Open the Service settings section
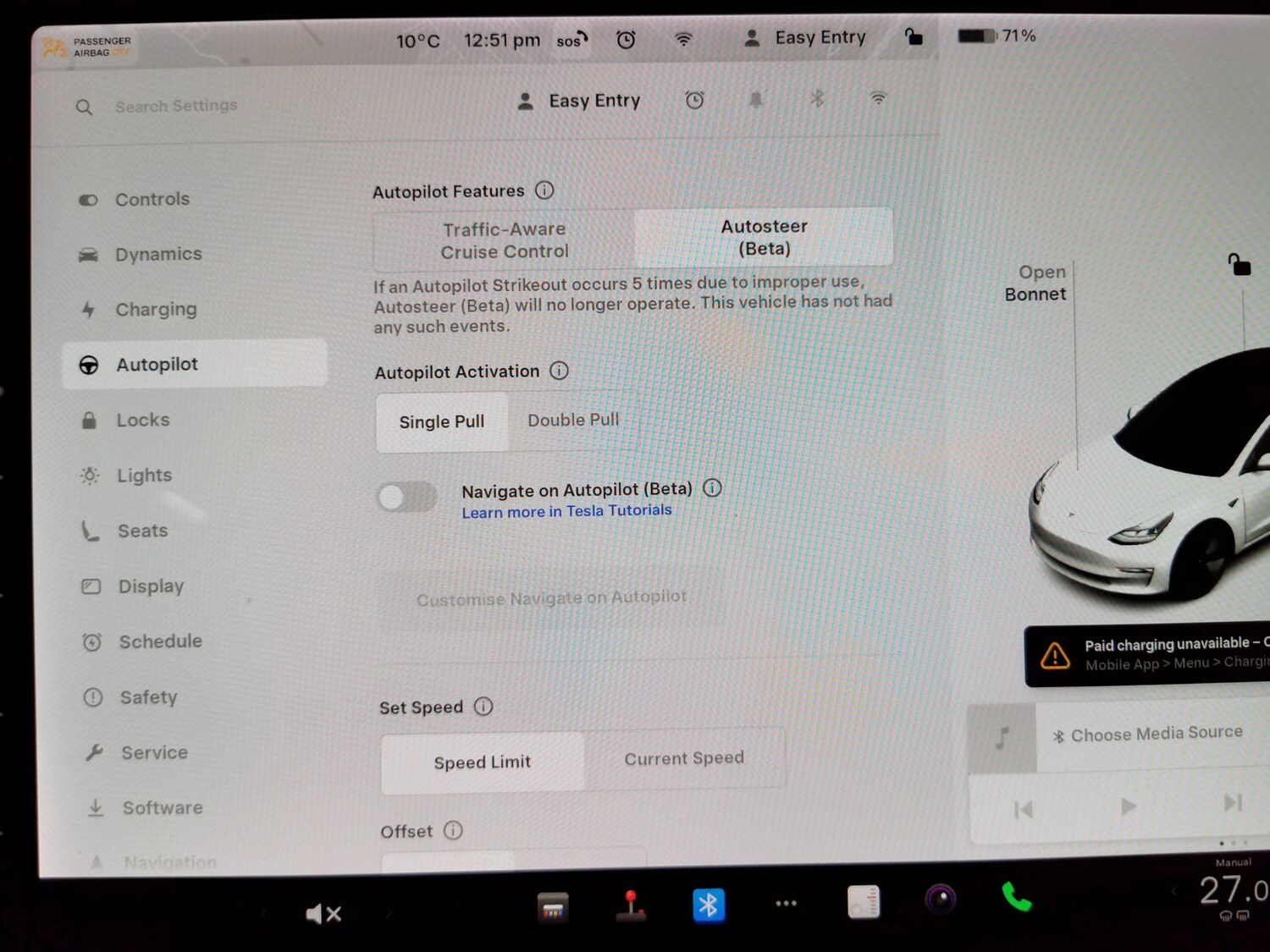This screenshot has height=952, width=1270. point(153,752)
